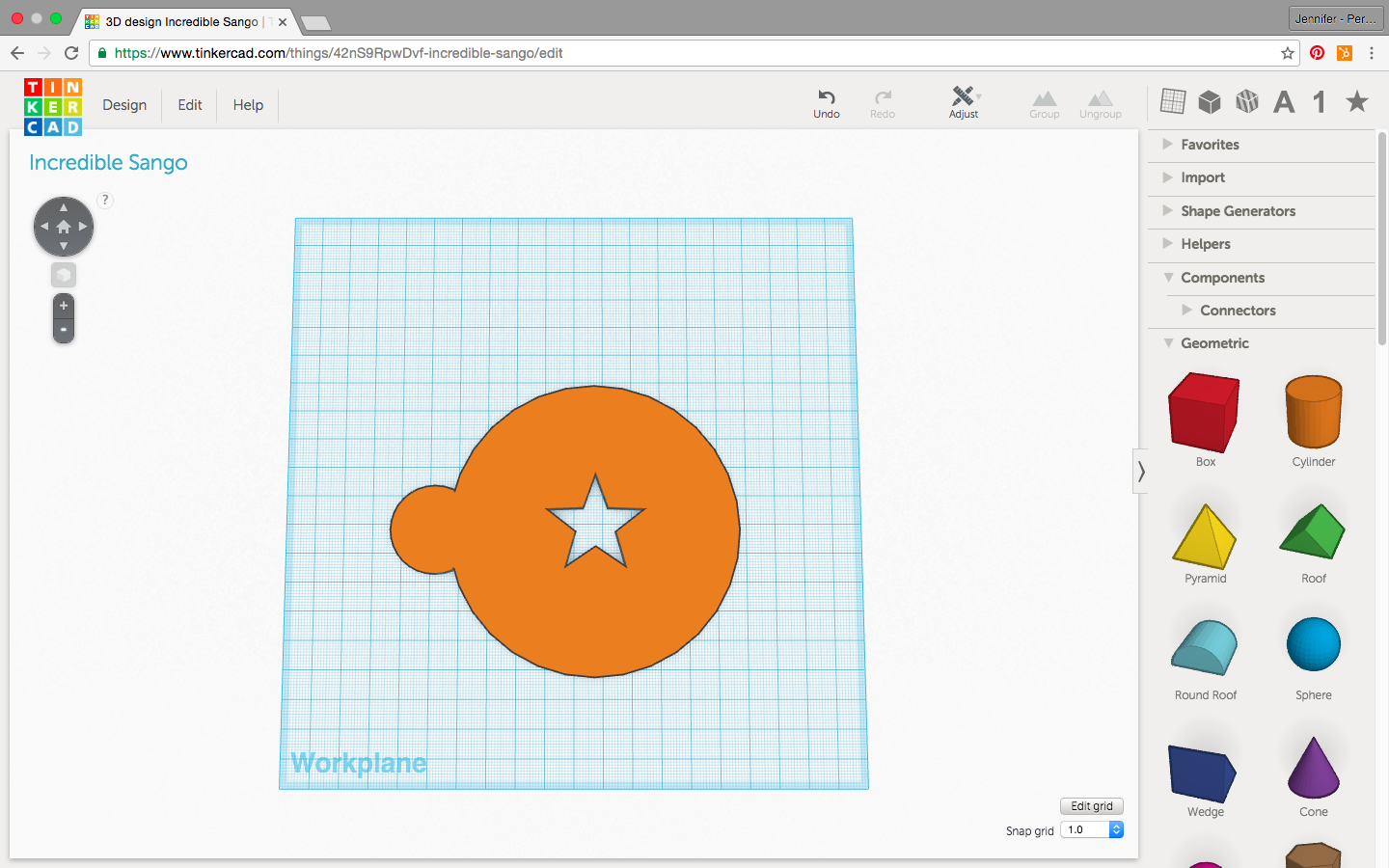Open the Help menu
Screen dimensions: 1389x868
(248, 105)
